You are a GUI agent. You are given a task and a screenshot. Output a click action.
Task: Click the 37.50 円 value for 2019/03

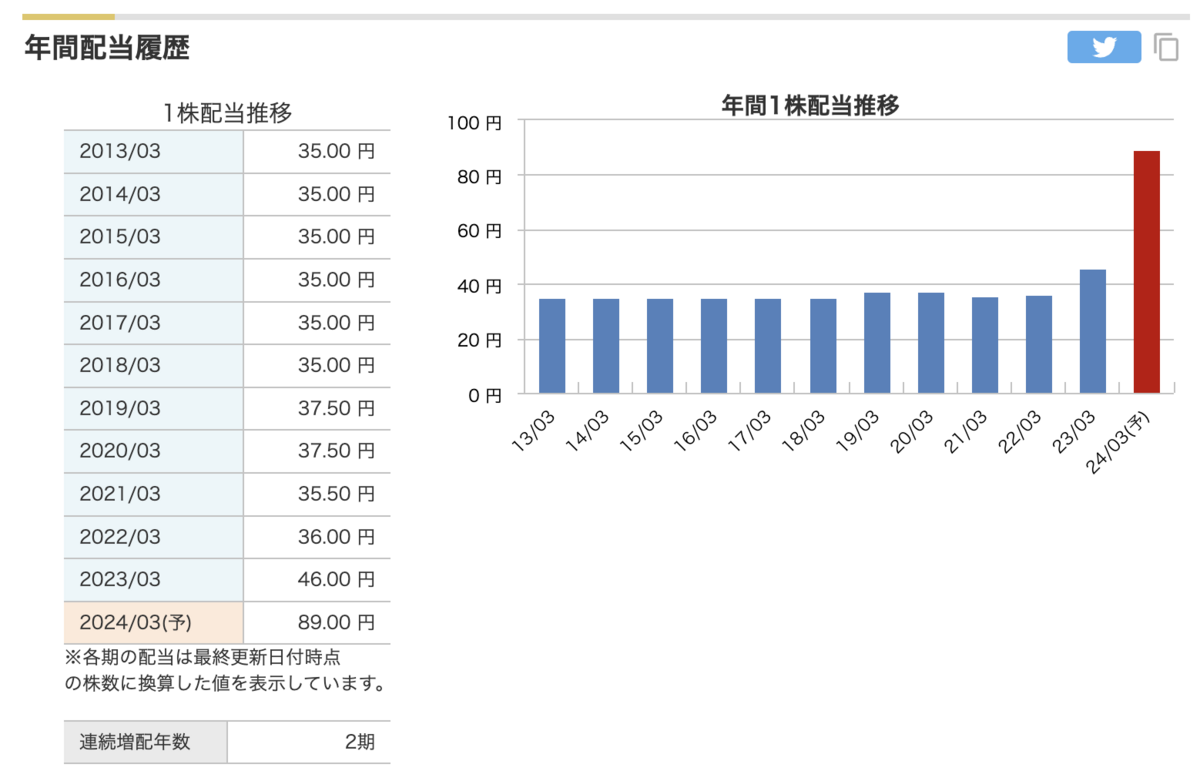(336, 409)
